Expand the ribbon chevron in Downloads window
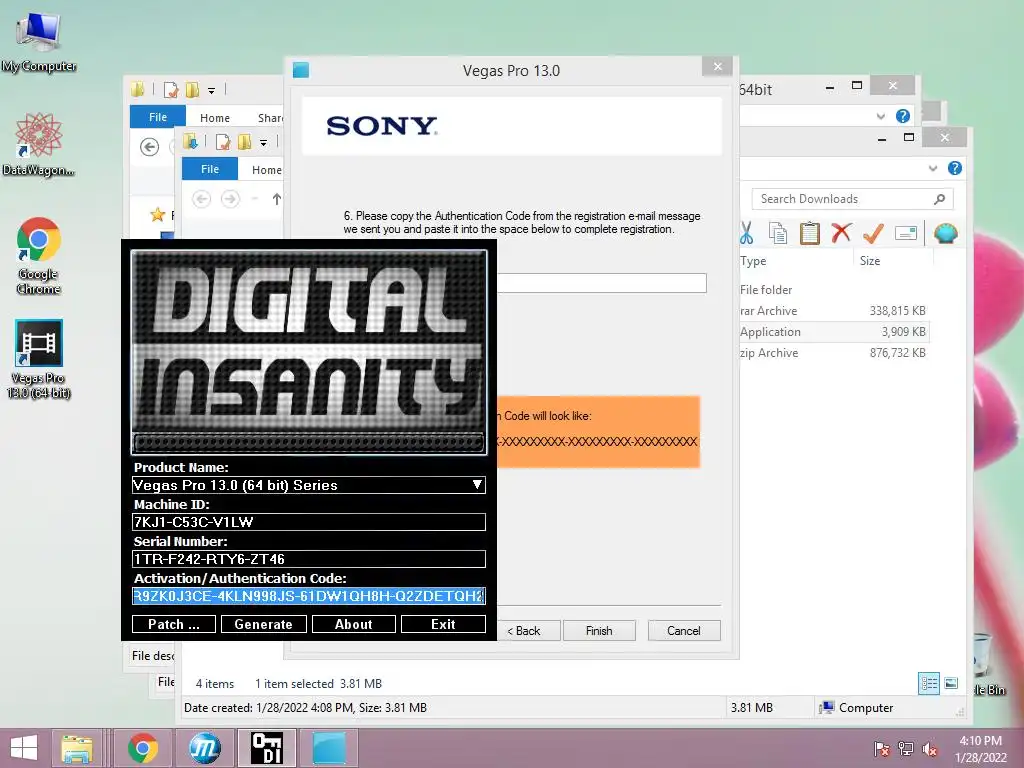Screen dimensions: 1024x768 pyautogui.click(x=933, y=168)
